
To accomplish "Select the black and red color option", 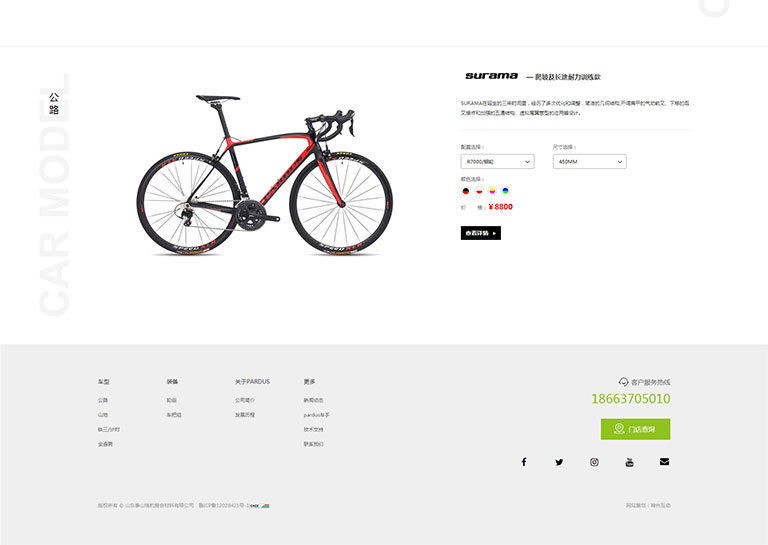I will (466, 191).
